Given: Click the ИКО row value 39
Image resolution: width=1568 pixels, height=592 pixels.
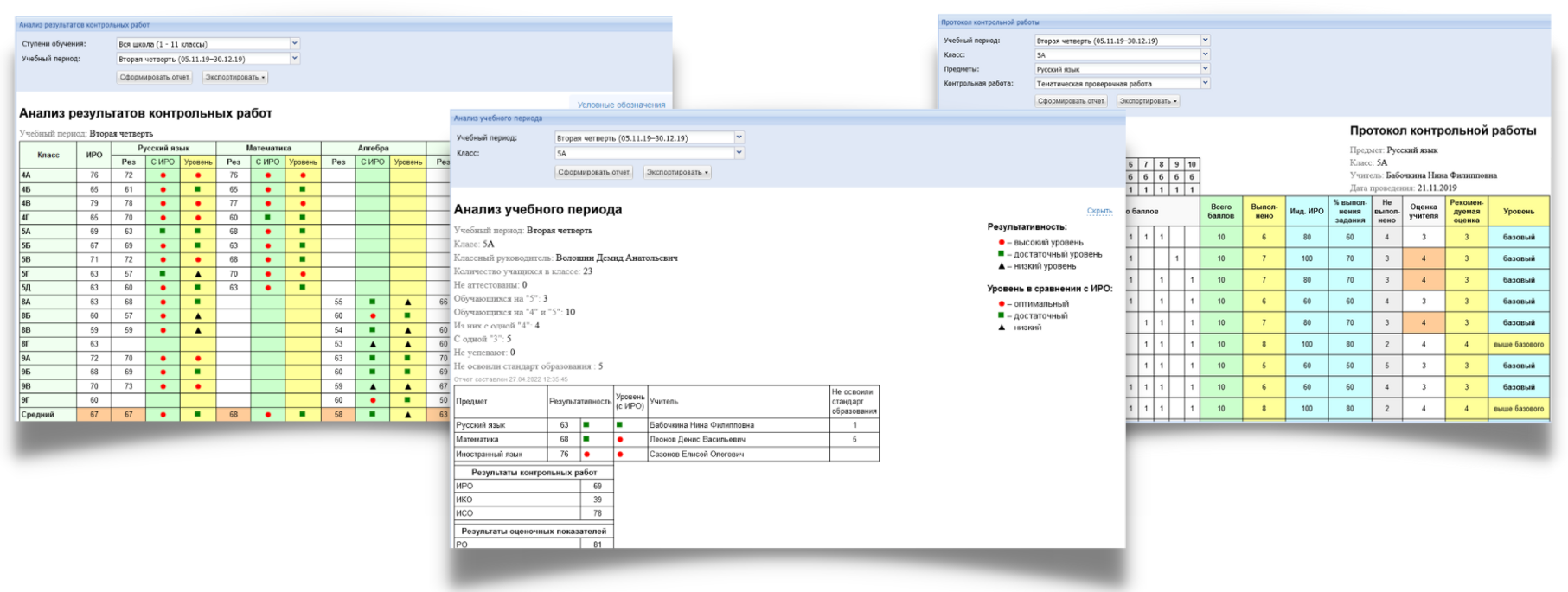Looking at the screenshot, I should coord(597,500).
